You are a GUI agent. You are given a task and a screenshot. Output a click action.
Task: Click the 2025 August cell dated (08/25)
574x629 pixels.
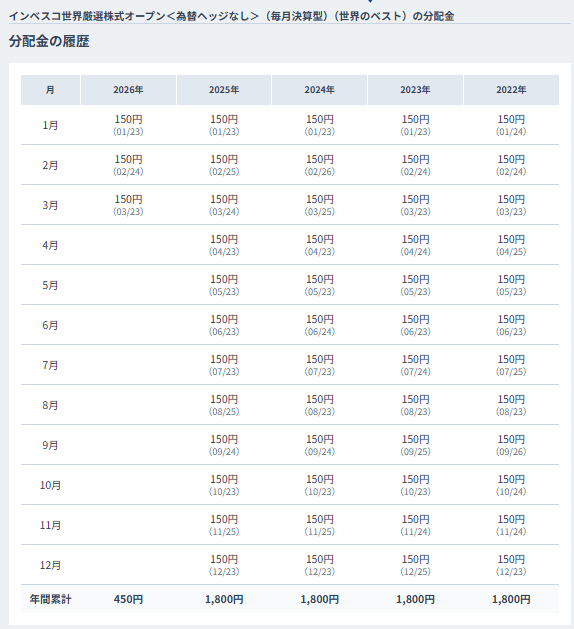pyautogui.click(x=224, y=405)
